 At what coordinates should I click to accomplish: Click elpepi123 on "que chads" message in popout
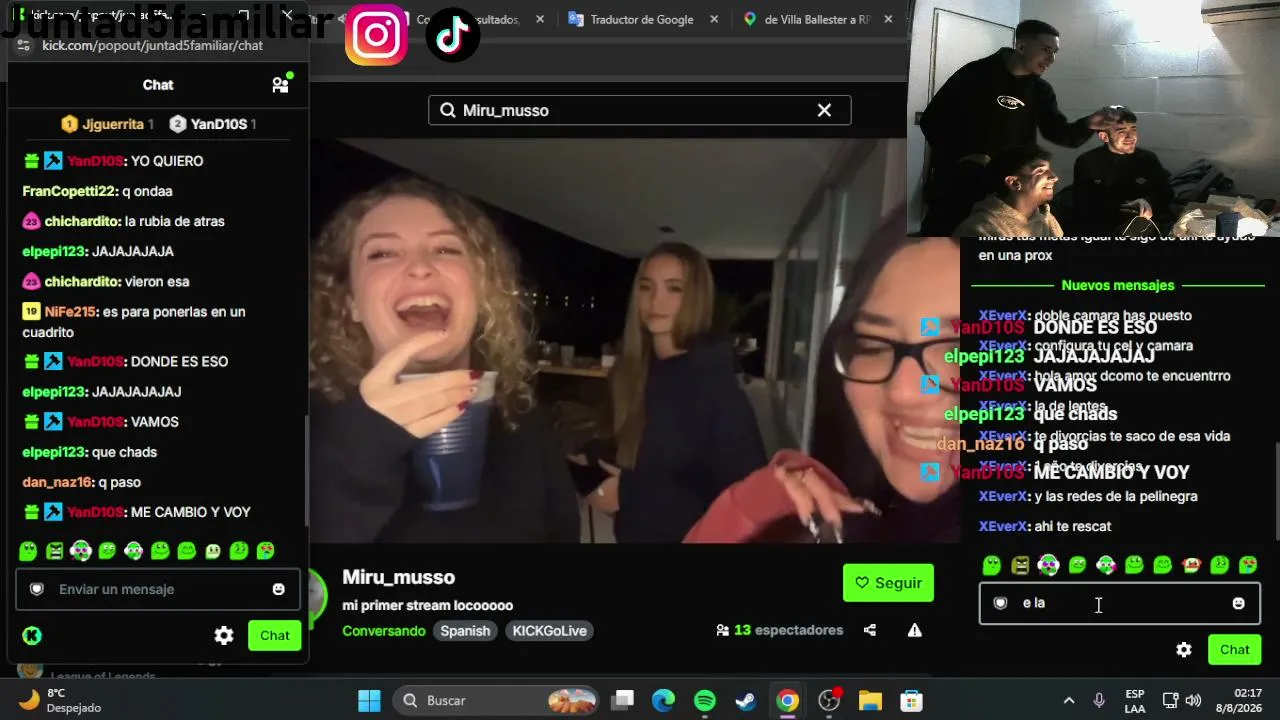(x=54, y=452)
